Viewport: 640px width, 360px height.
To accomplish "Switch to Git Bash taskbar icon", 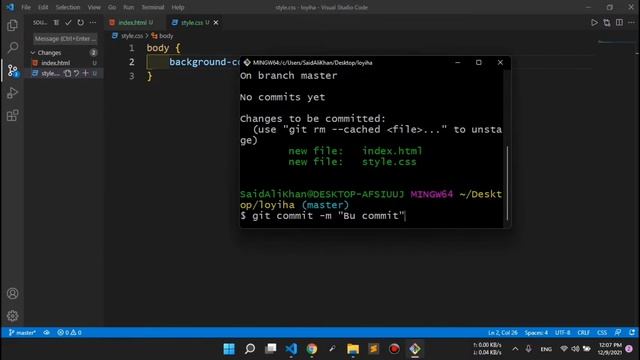I will click(x=415, y=349).
